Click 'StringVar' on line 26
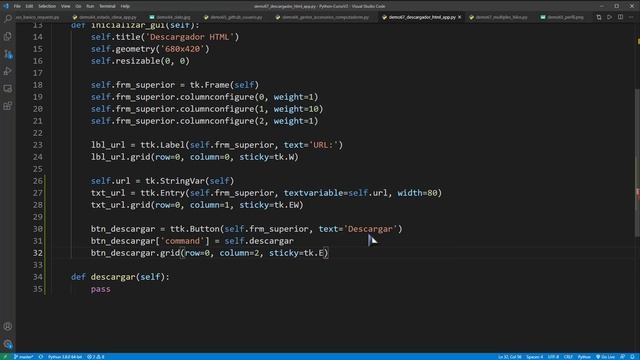 coord(182,181)
